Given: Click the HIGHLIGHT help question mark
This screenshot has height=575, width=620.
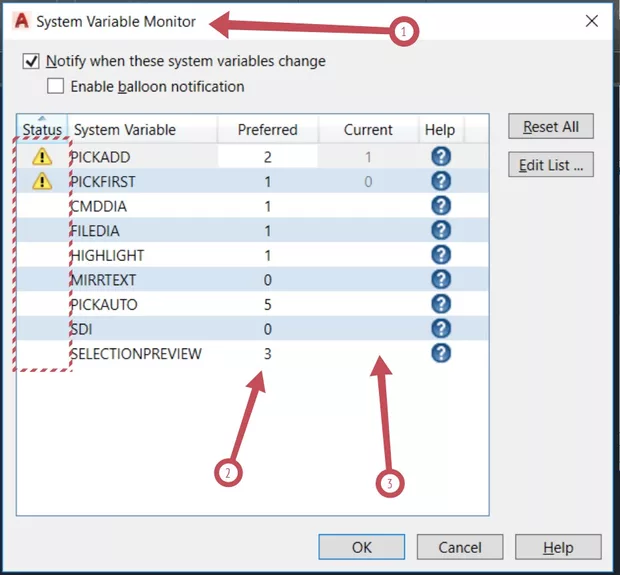Looking at the screenshot, I should (440, 255).
